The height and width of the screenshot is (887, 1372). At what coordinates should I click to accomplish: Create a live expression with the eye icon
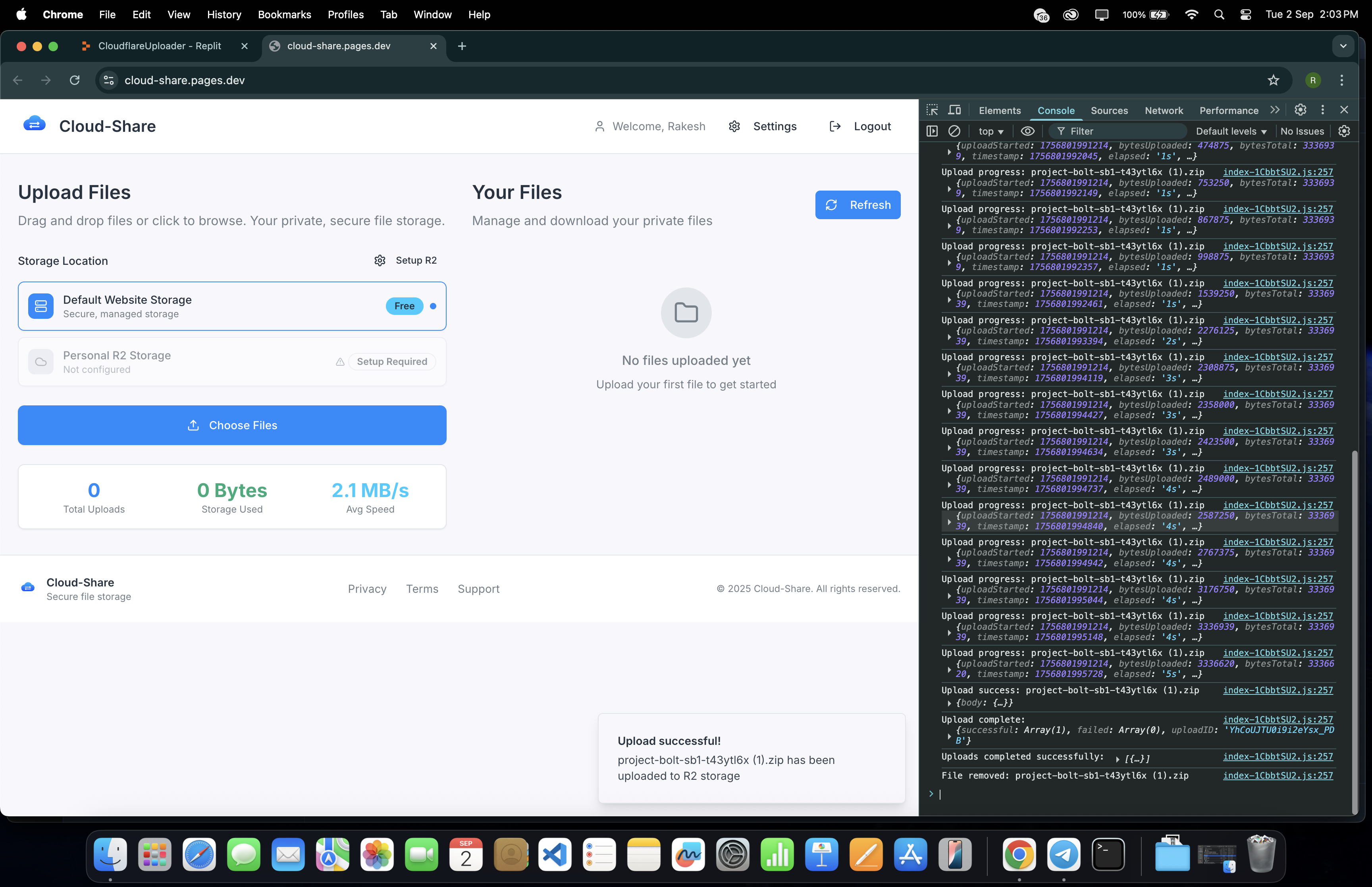tap(1028, 131)
